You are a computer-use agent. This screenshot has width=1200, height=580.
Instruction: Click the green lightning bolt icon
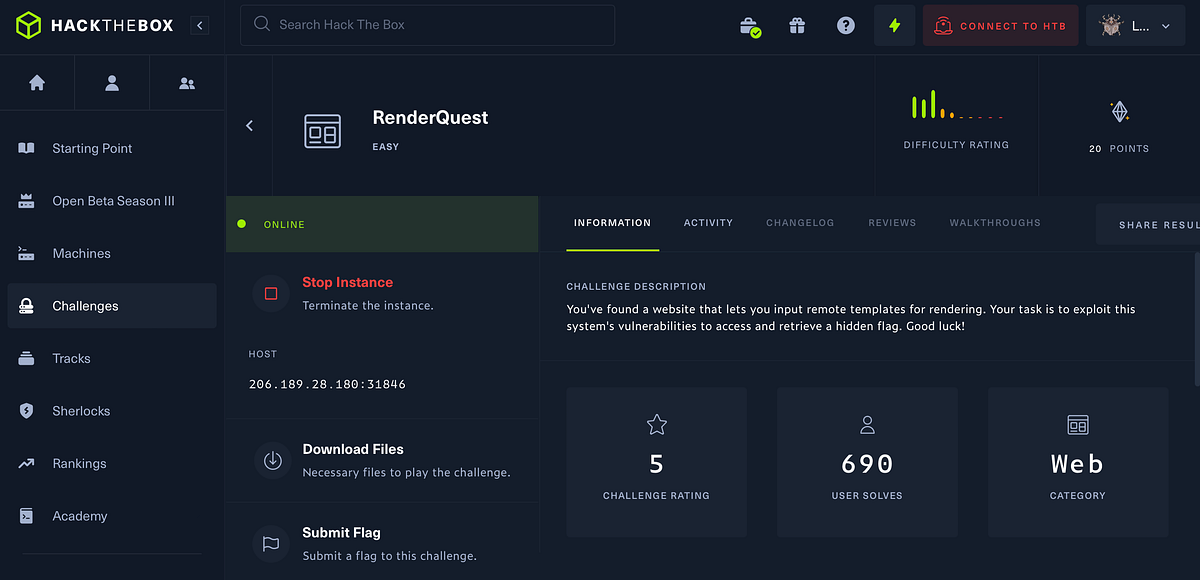(894, 25)
